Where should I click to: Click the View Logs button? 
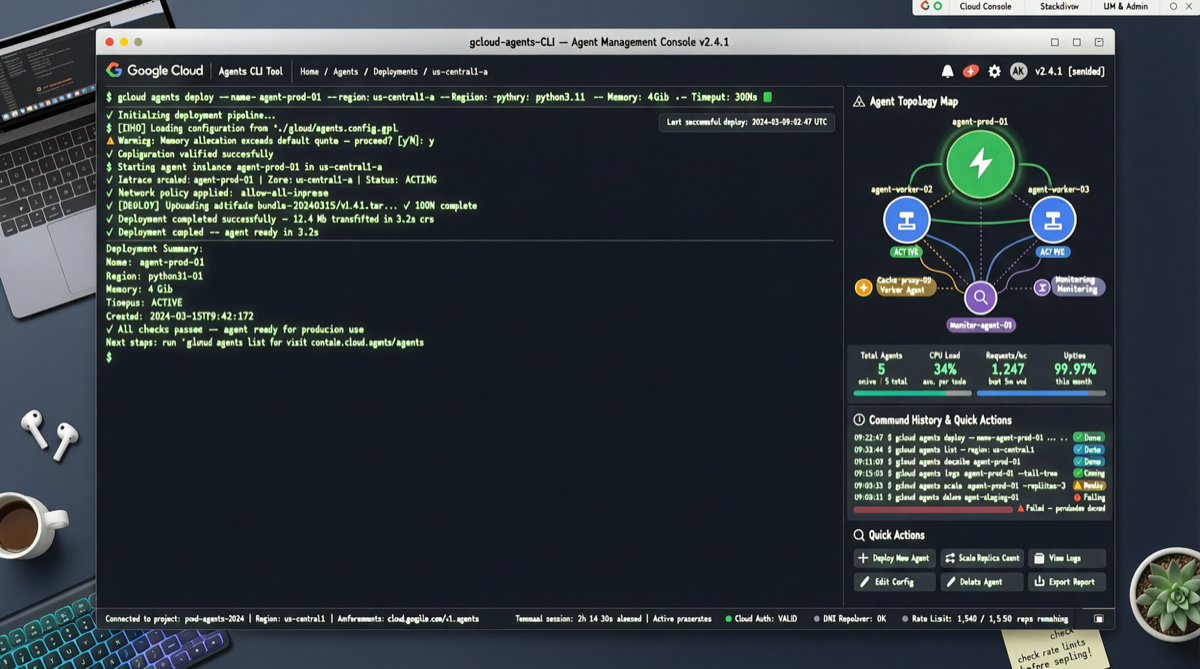coord(1066,558)
